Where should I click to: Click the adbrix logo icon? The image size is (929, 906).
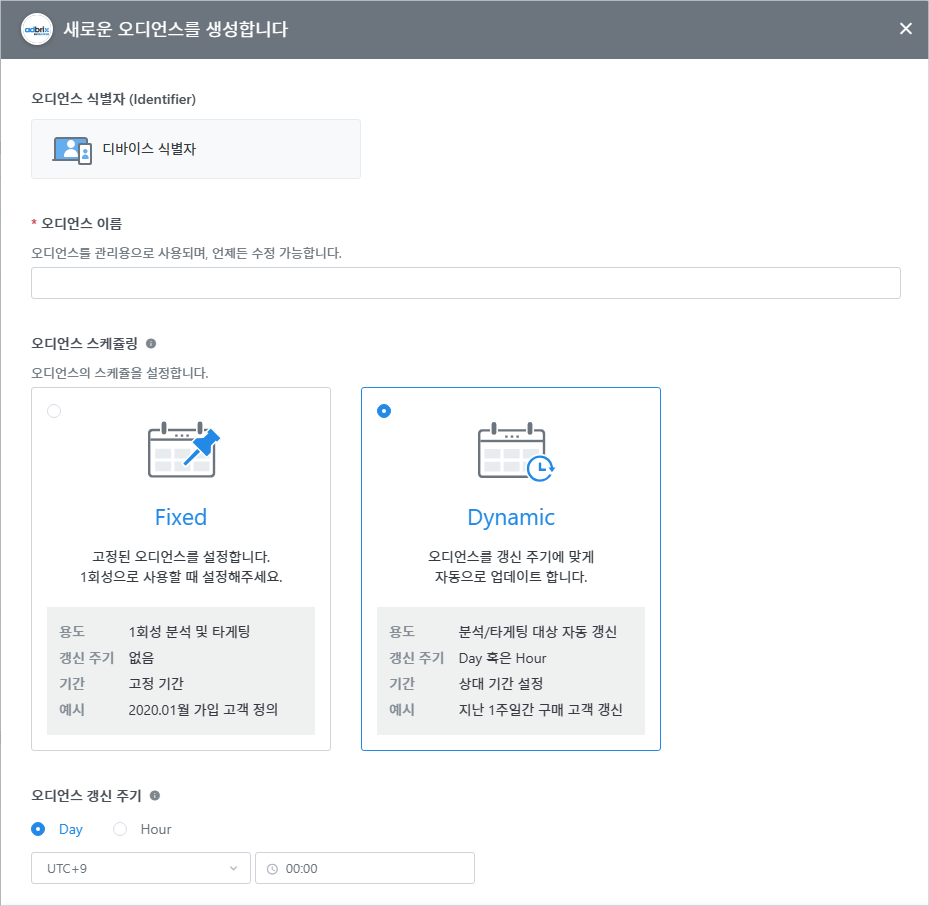coord(37,29)
